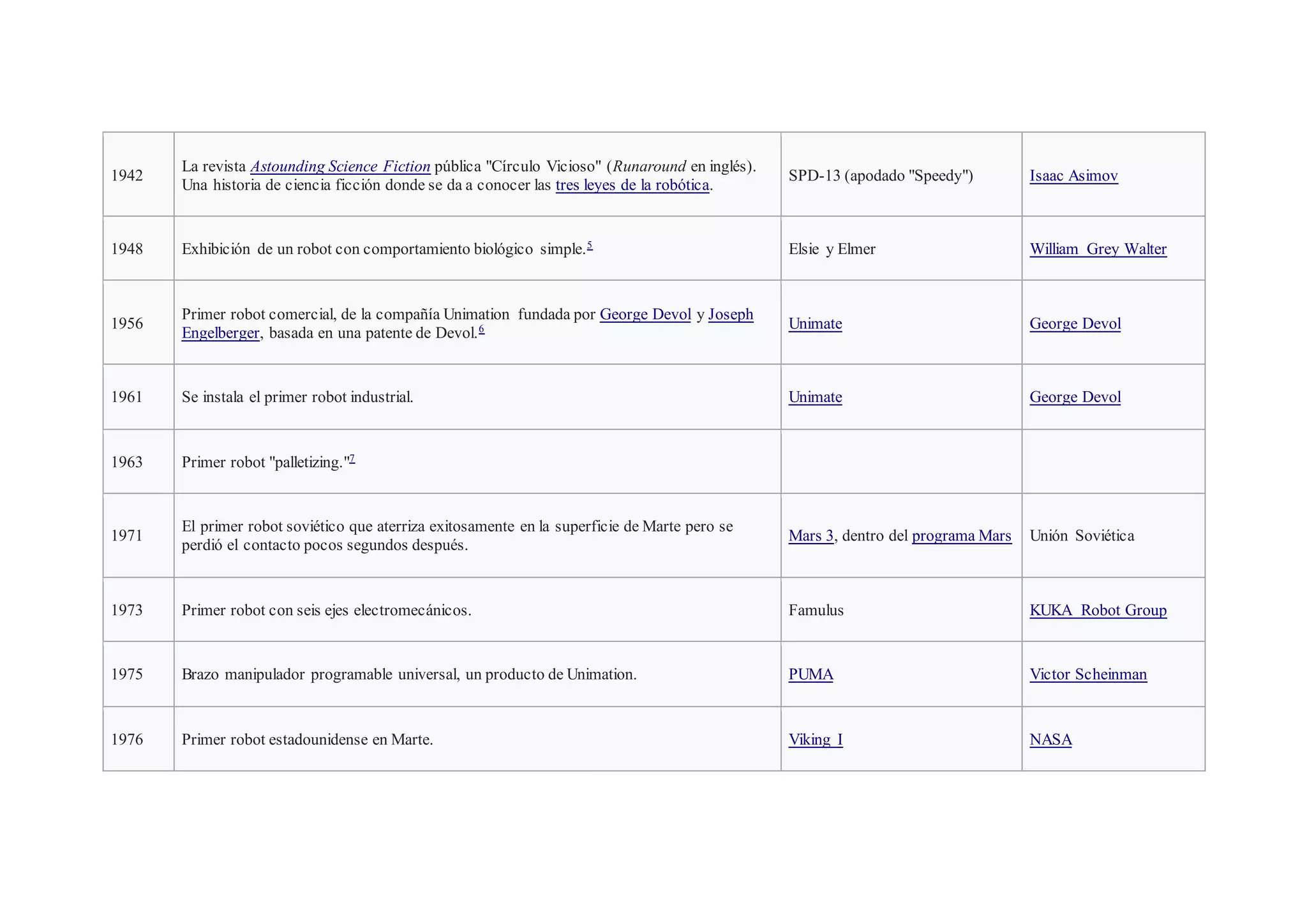Open the Astounding Science Fiction link
The image size is (1307, 924).
[340, 167]
